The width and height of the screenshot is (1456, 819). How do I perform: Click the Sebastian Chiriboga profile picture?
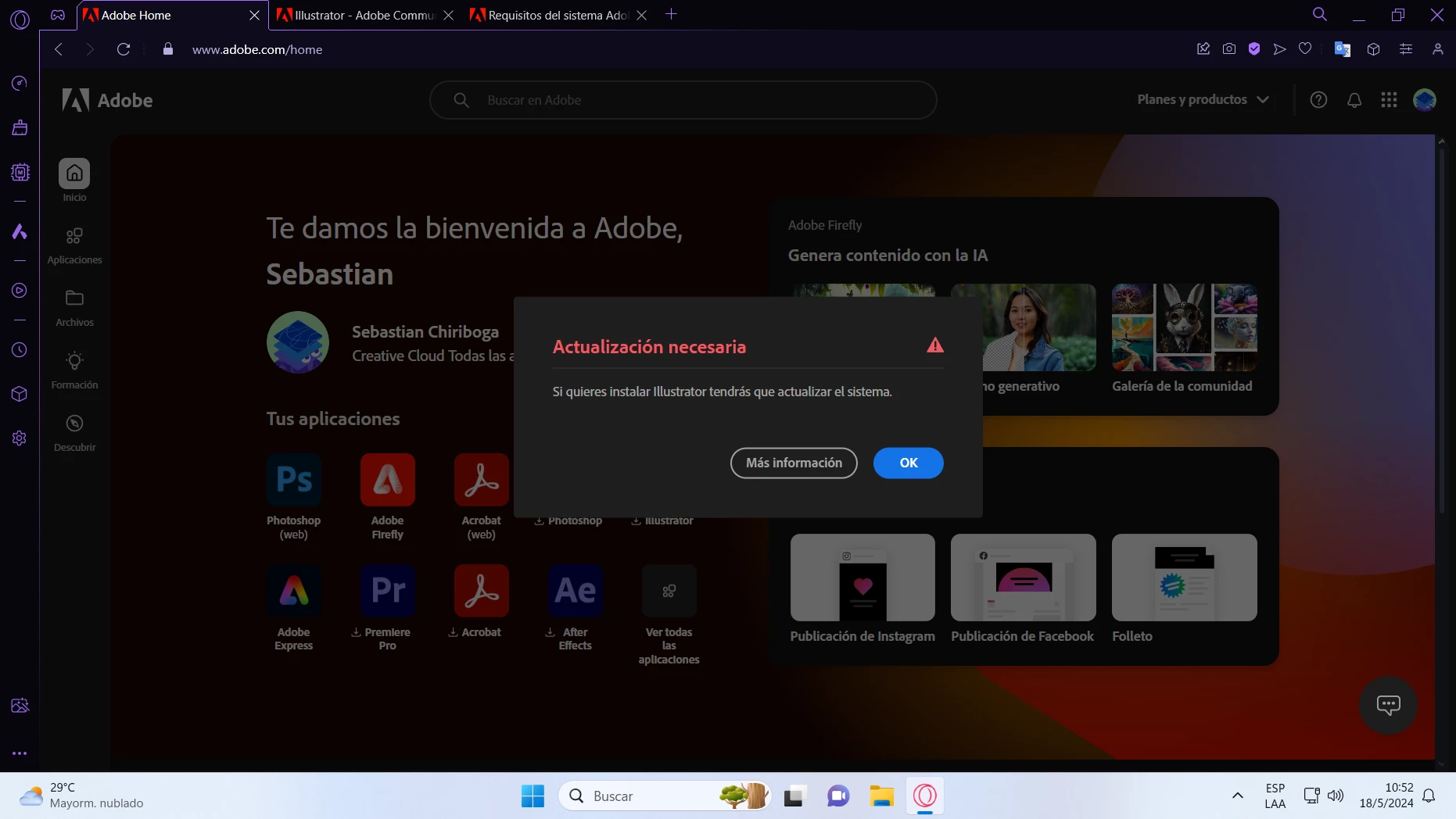[x=297, y=342]
